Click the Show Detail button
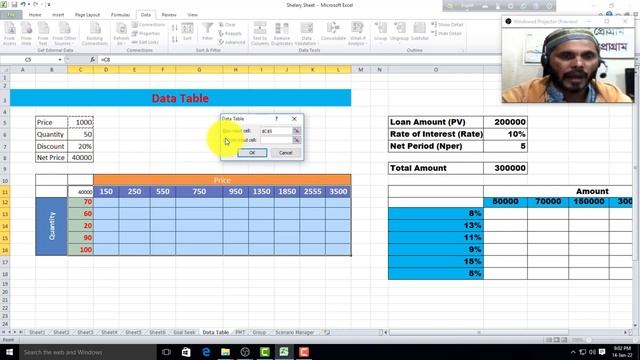This screenshot has height=360, width=640. pyautogui.click(x=447, y=24)
